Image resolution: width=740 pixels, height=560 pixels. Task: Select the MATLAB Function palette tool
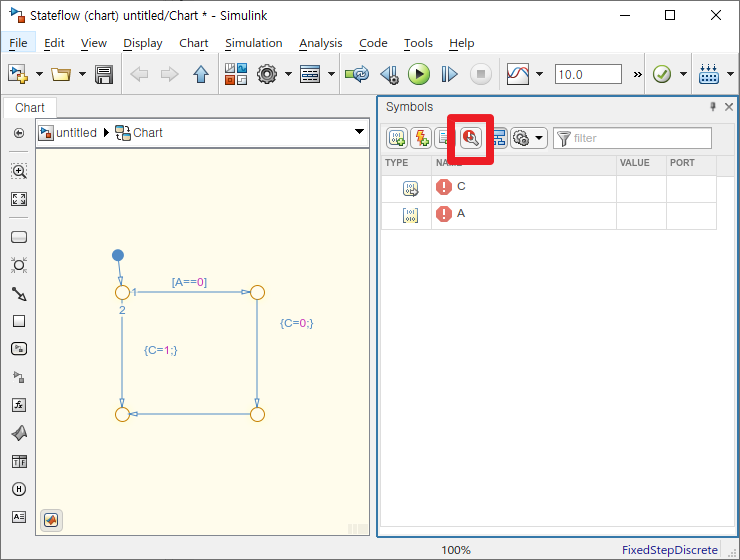coord(19,433)
